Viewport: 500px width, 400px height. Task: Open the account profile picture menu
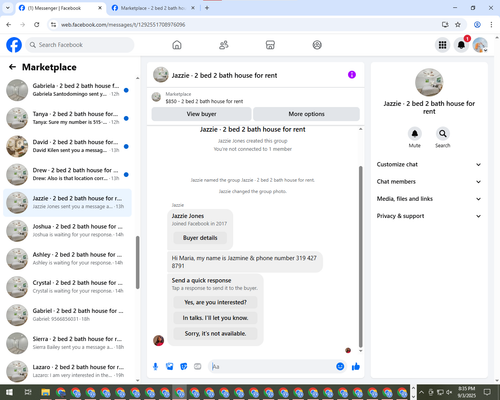tap(480, 45)
